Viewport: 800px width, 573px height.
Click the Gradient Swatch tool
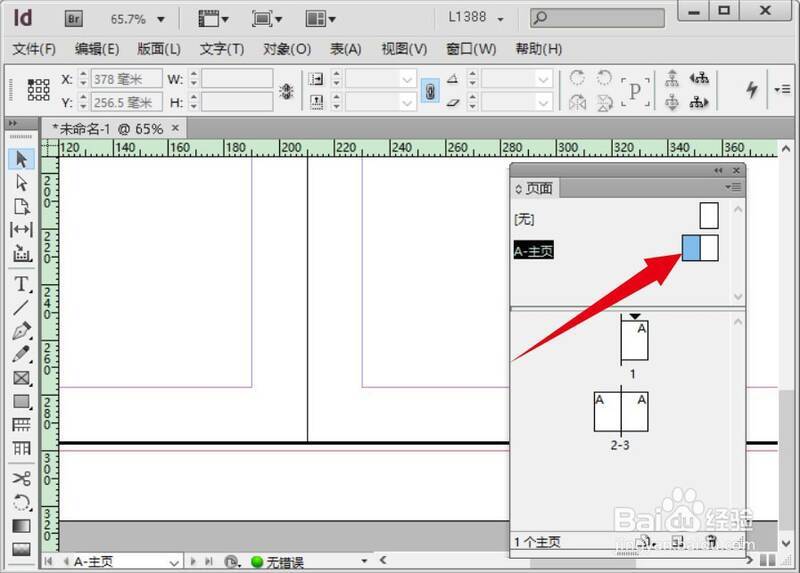coord(22,526)
